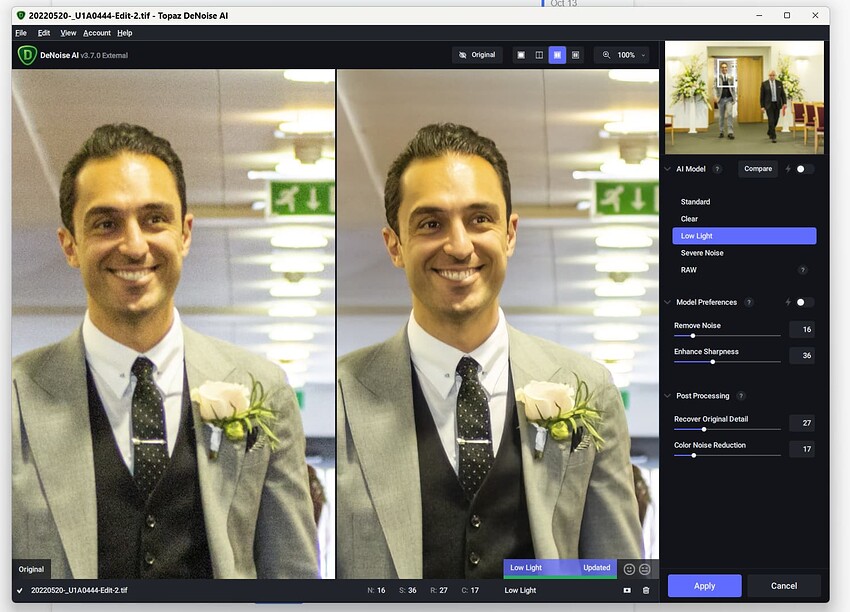Toggle the AI Model auto switch
This screenshot has width=850, height=612.
tap(804, 169)
